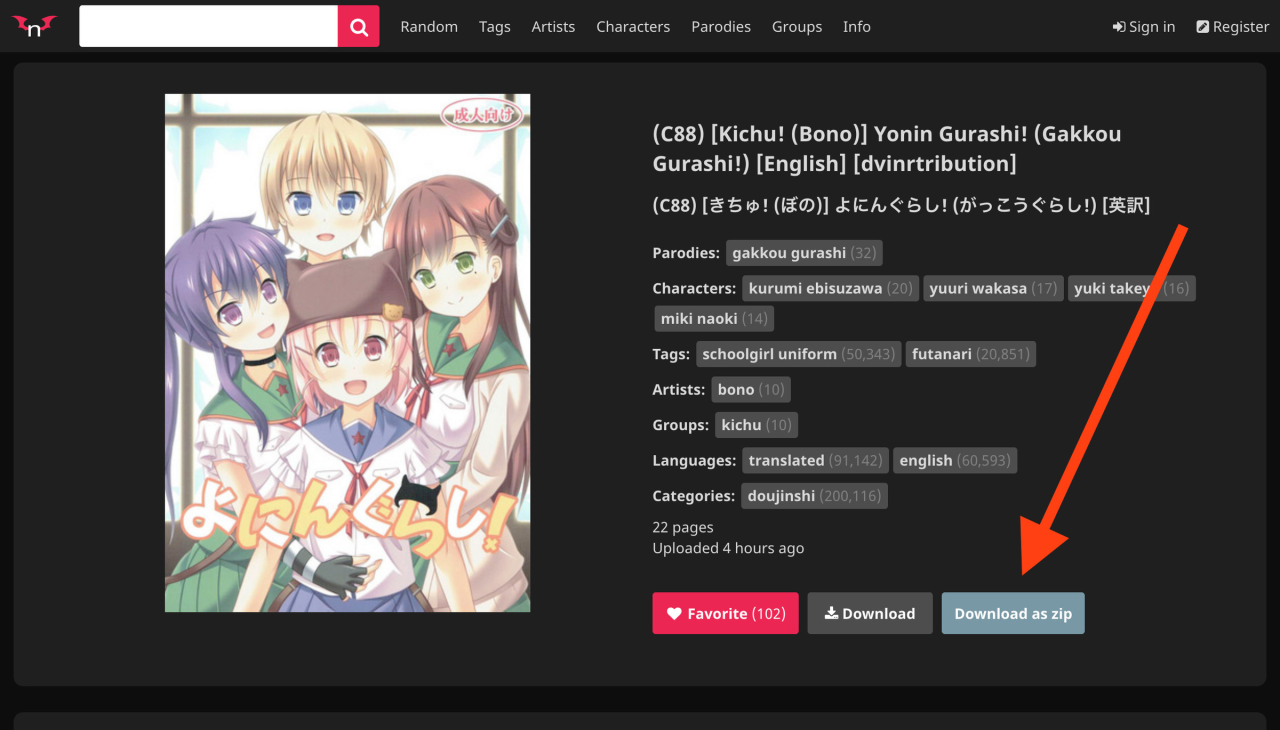Click the "Uploaded 4 hours ago" text

coord(728,548)
